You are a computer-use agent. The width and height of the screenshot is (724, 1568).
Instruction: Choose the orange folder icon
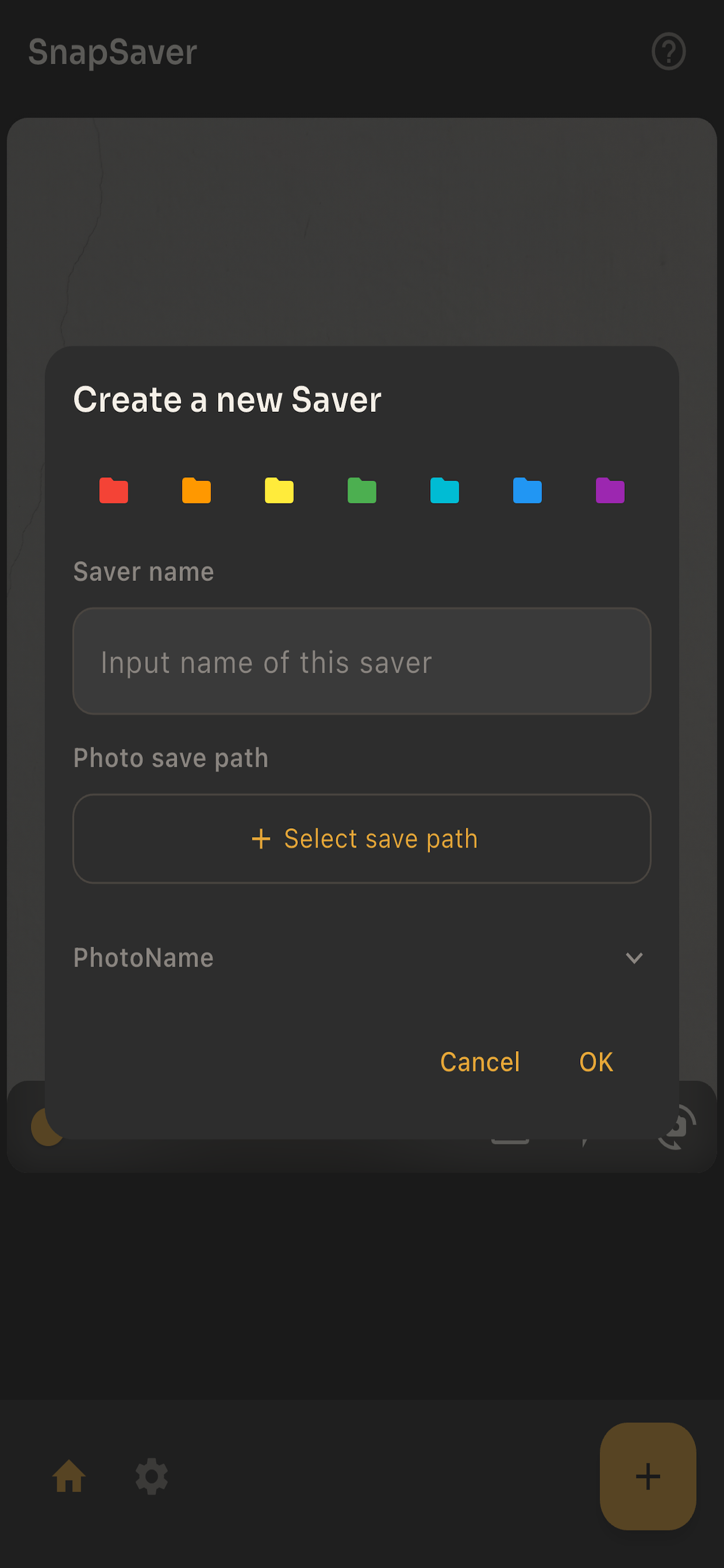tap(196, 491)
